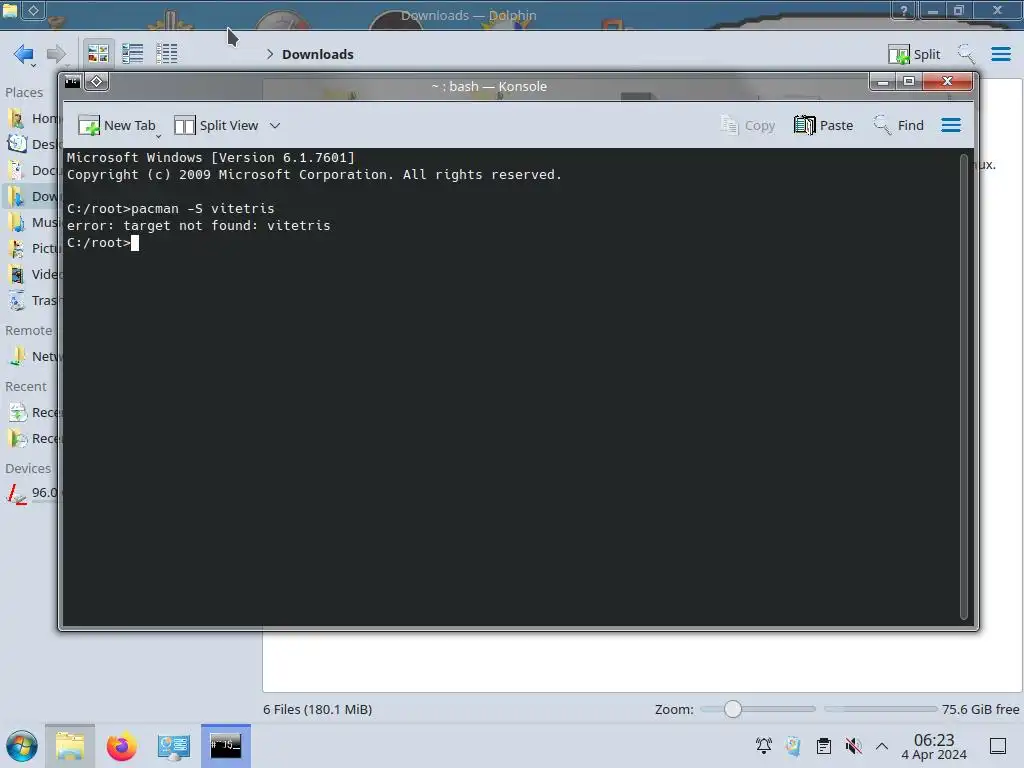Screen dimensions: 1024x768
Task: Open Music in Dolphin Places
Action: (x=31, y=223)
